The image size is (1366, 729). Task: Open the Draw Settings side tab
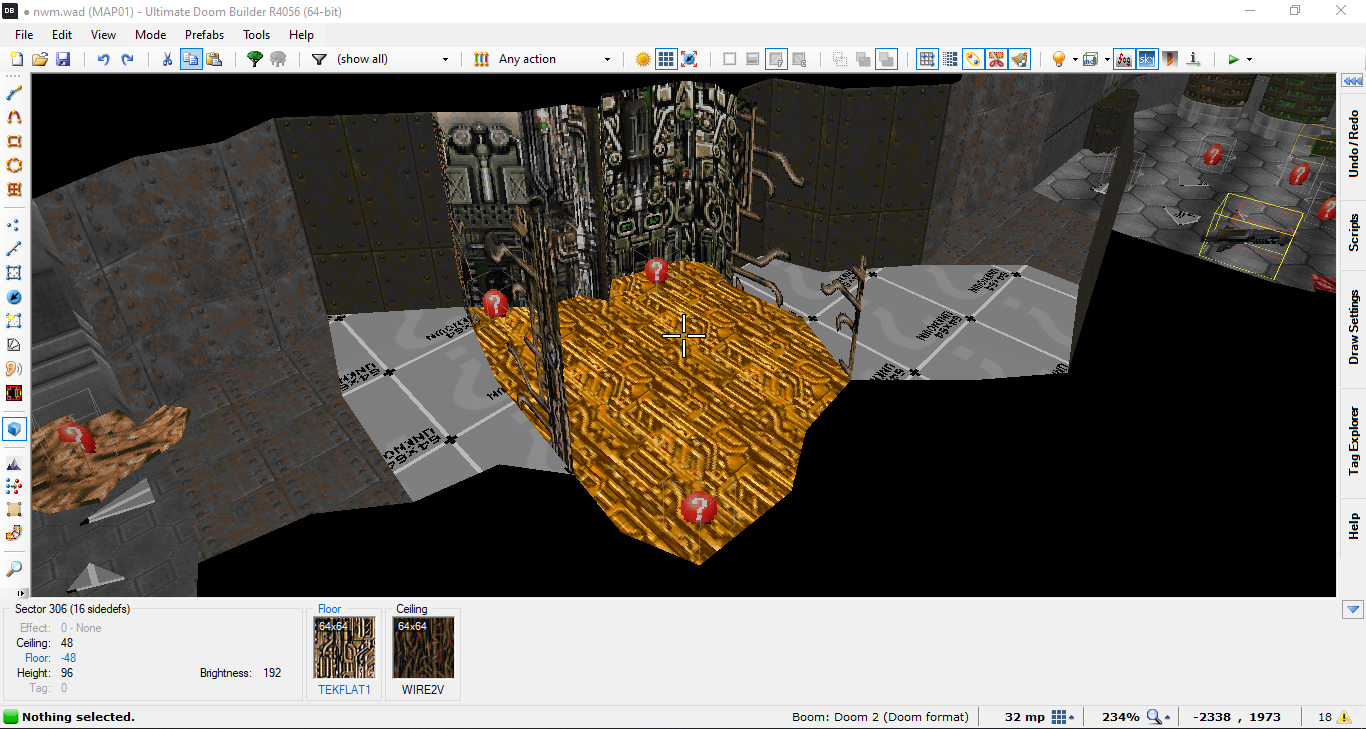coord(1353,327)
